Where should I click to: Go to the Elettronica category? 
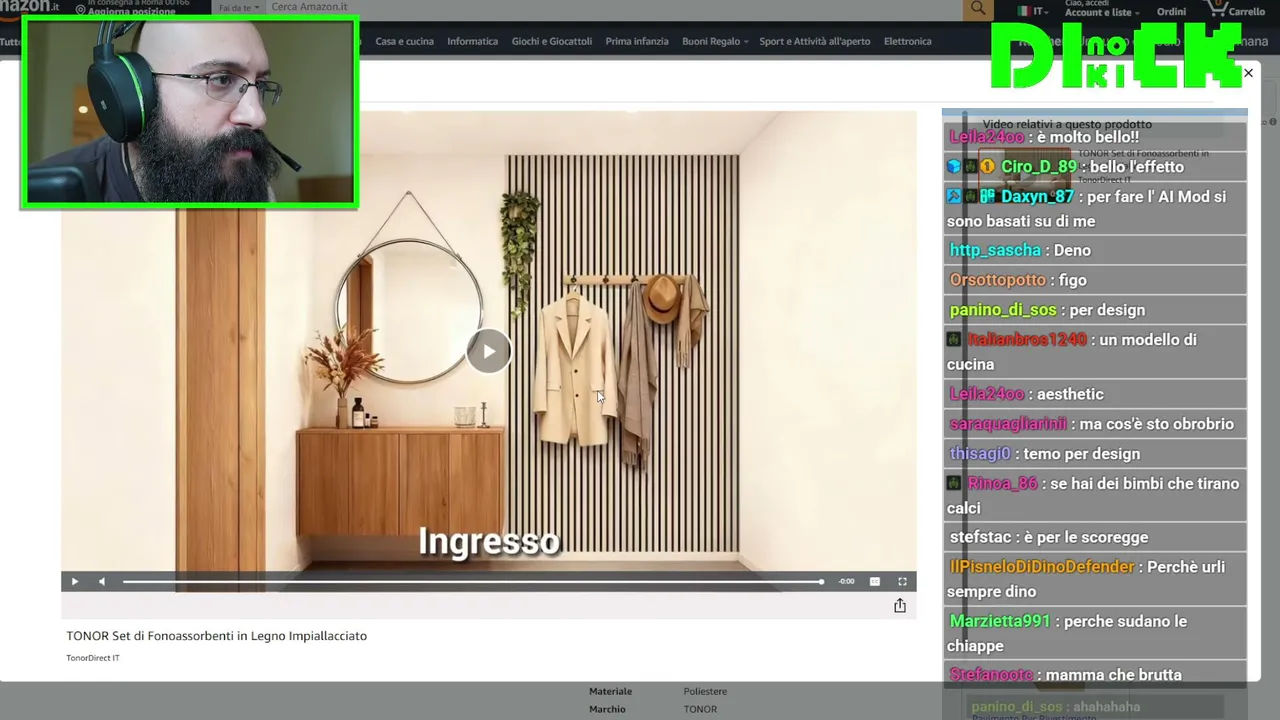click(x=907, y=41)
